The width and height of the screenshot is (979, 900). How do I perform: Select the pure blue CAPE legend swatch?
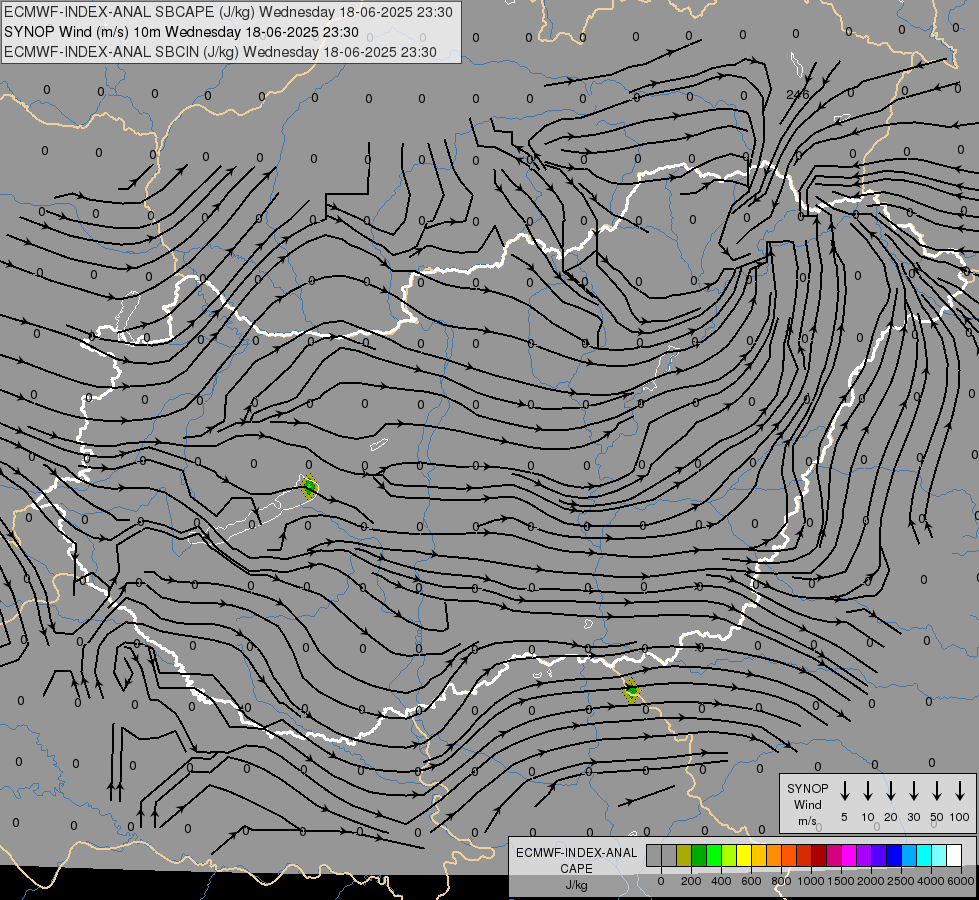[894, 855]
